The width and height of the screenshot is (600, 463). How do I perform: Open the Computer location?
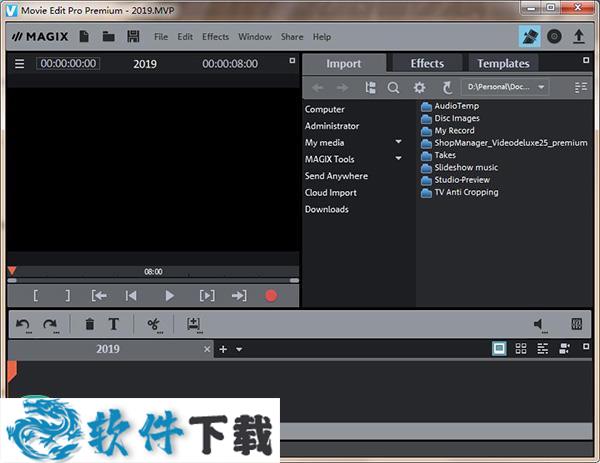coord(324,109)
